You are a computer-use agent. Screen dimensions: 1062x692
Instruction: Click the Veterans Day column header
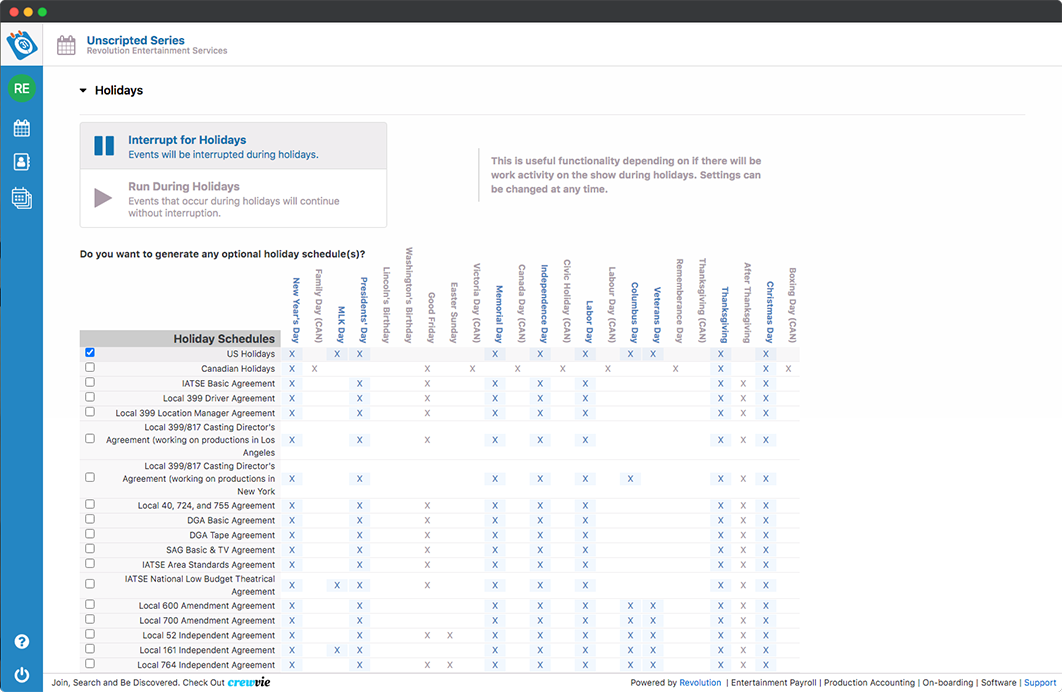(x=657, y=315)
